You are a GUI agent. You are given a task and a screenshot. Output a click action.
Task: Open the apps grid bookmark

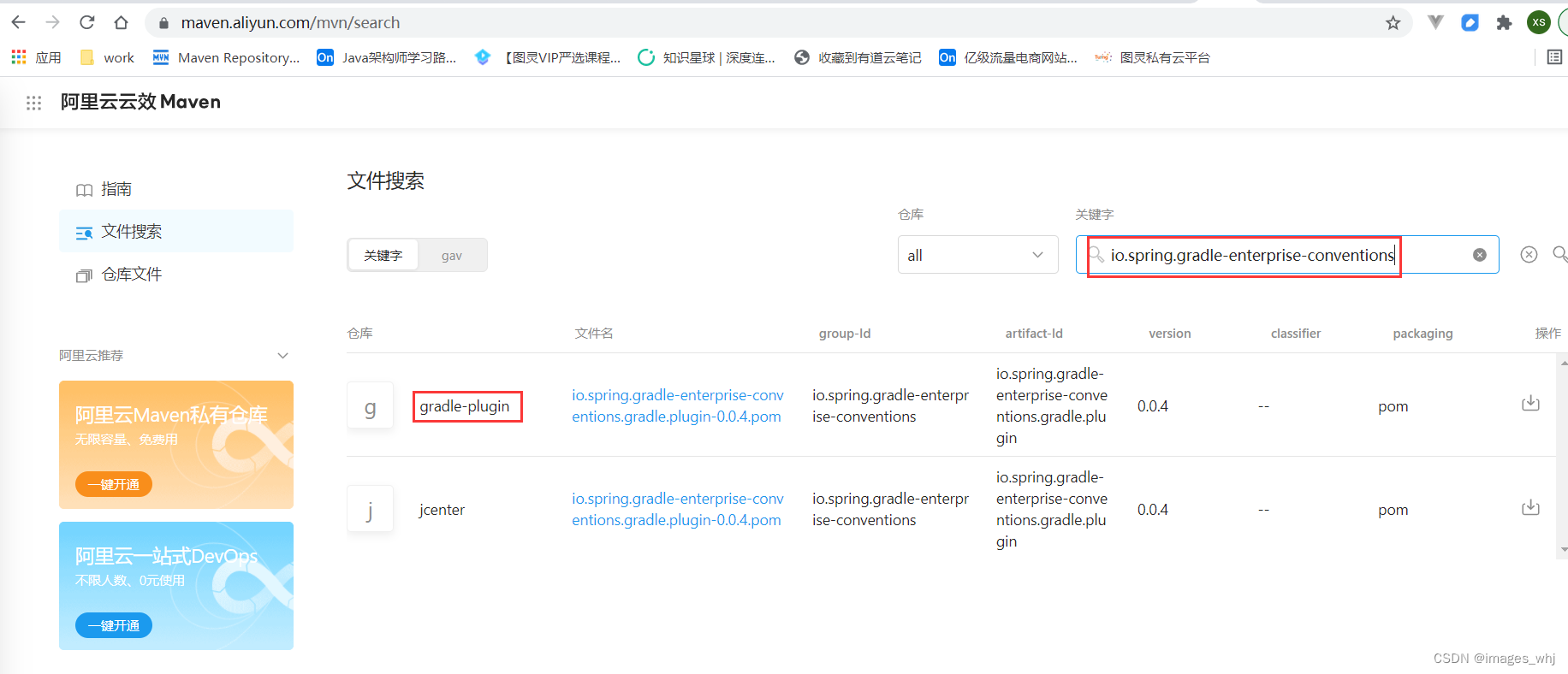[x=36, y=57]
